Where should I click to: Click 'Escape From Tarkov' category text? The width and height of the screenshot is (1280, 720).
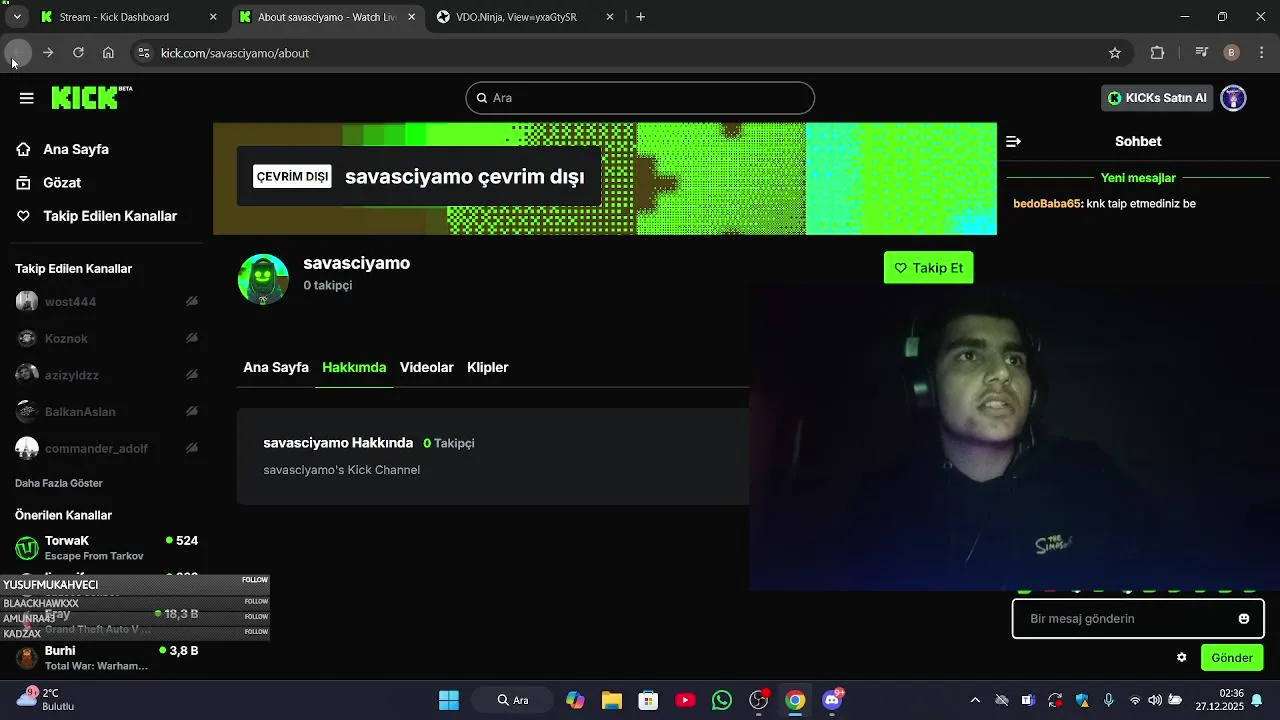[x=94, y=556]
